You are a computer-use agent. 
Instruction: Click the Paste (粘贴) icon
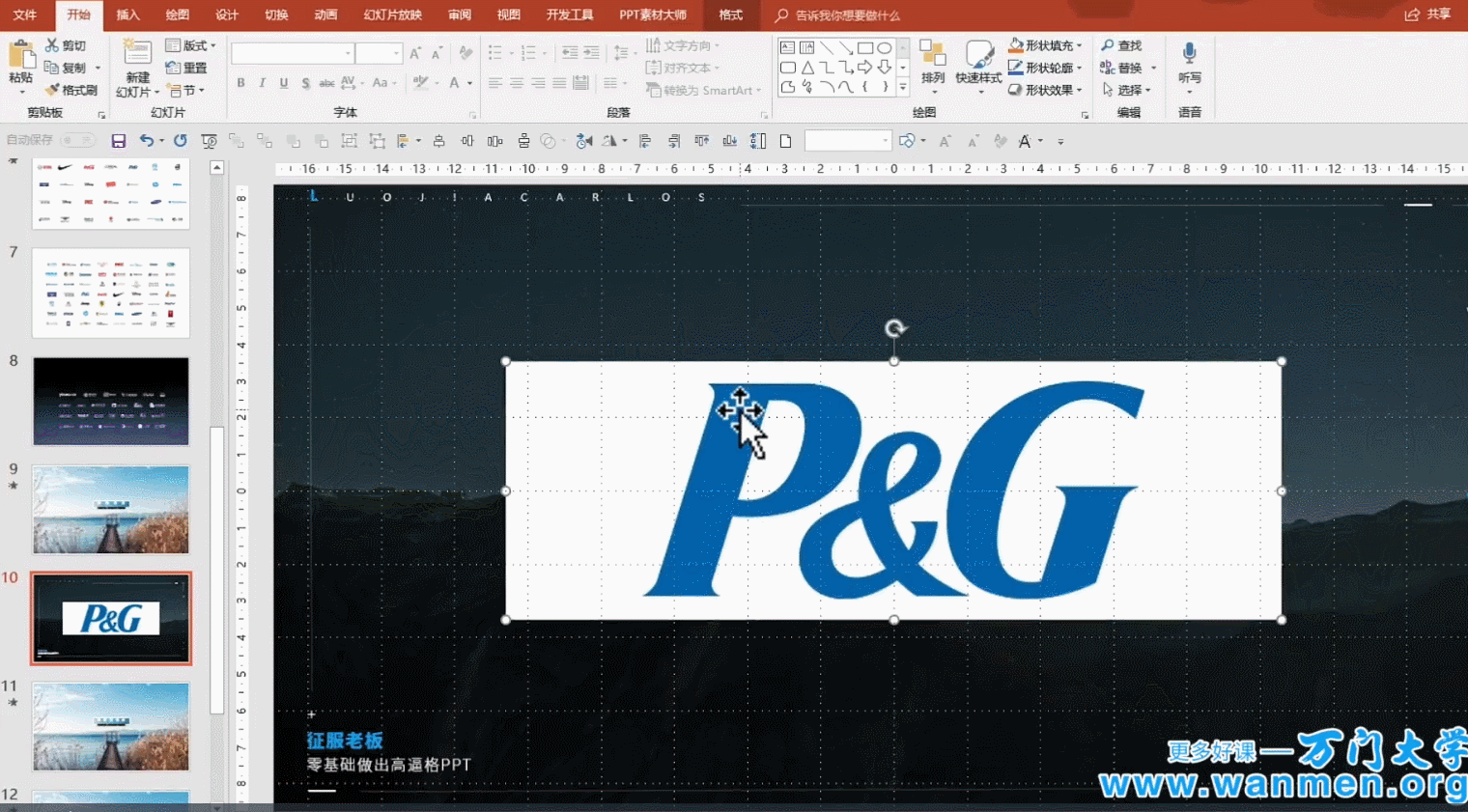(20, 56)
